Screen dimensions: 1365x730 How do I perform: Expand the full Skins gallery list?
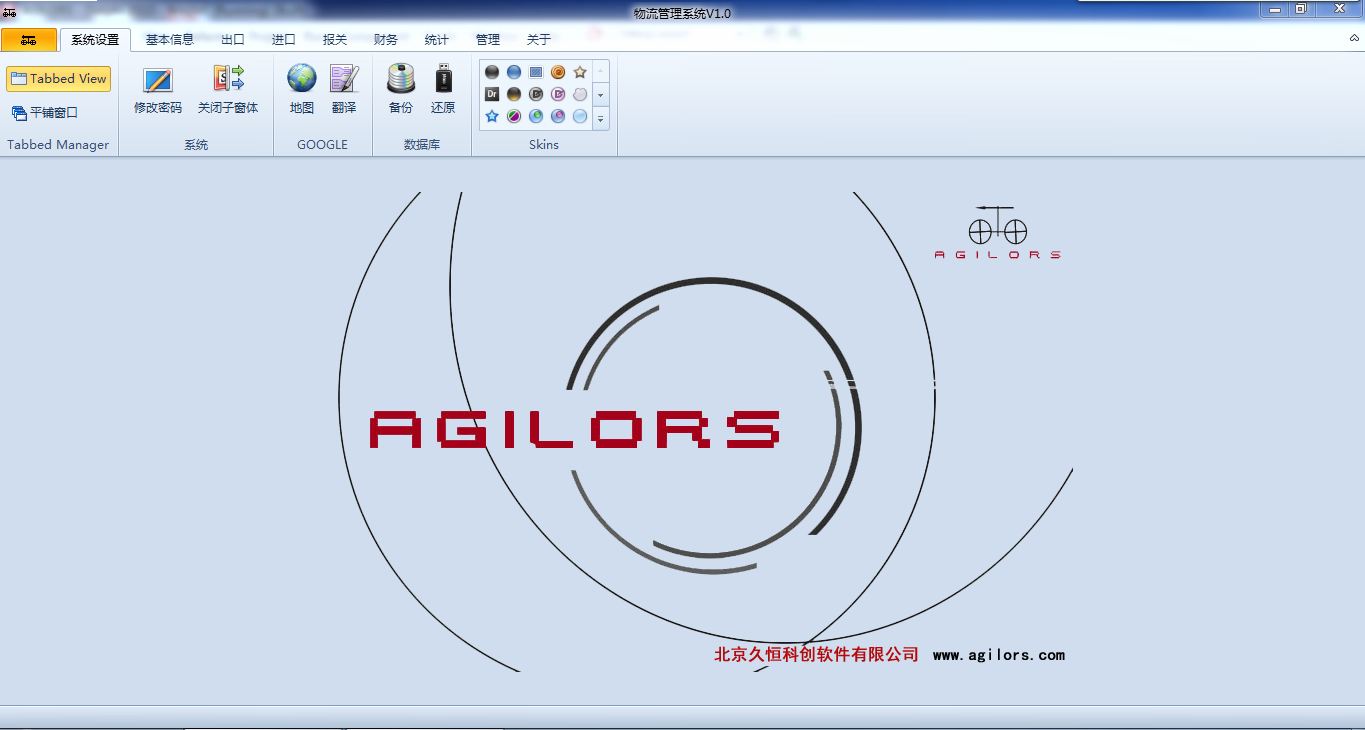[x=600, y=118]
